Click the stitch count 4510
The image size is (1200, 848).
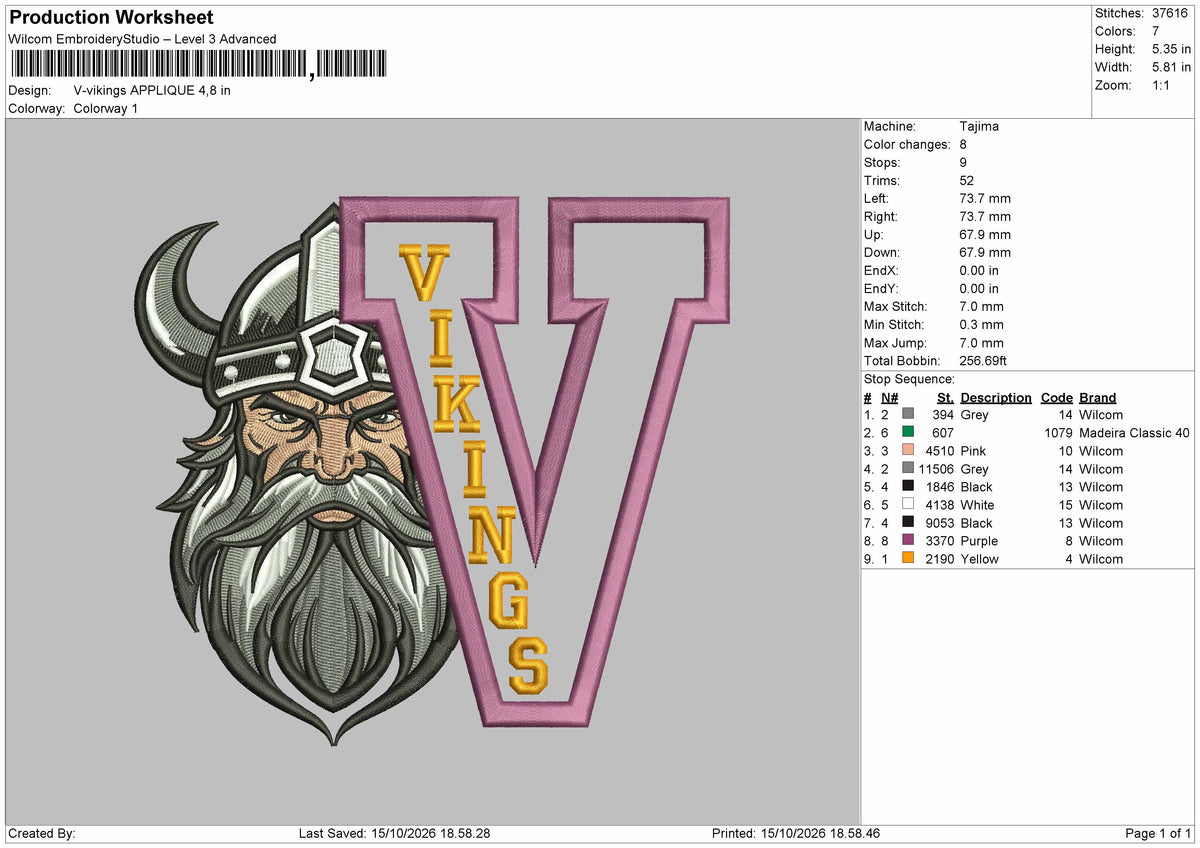click(x=940, y=450)
